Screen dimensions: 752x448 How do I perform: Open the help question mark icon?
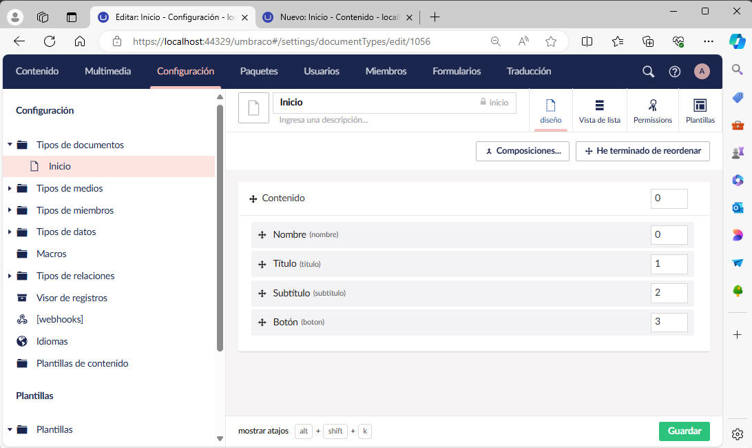pyautogui.click(x=675, y=72)
